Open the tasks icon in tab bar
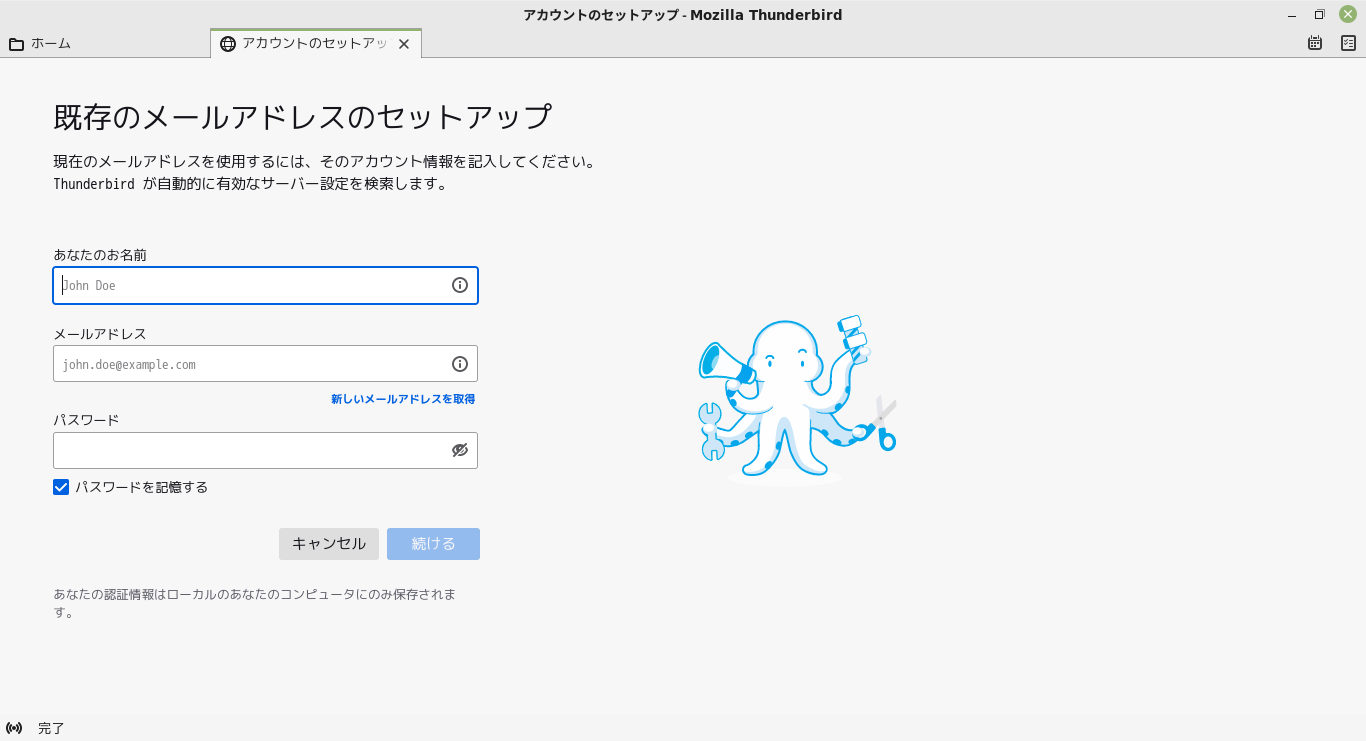Image resolution: width=1366 pixels, height=741 pixels. coord(1348,43)
